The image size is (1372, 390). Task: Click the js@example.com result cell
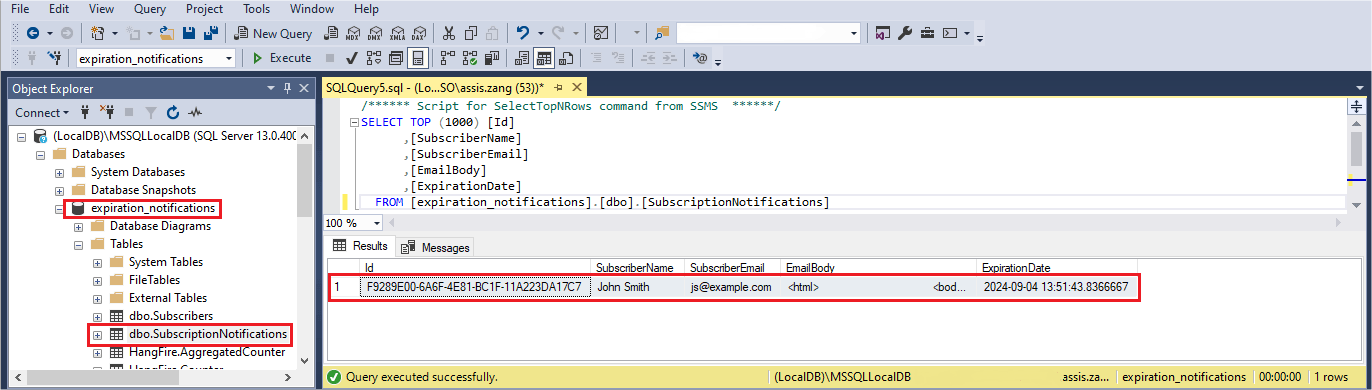733,287
